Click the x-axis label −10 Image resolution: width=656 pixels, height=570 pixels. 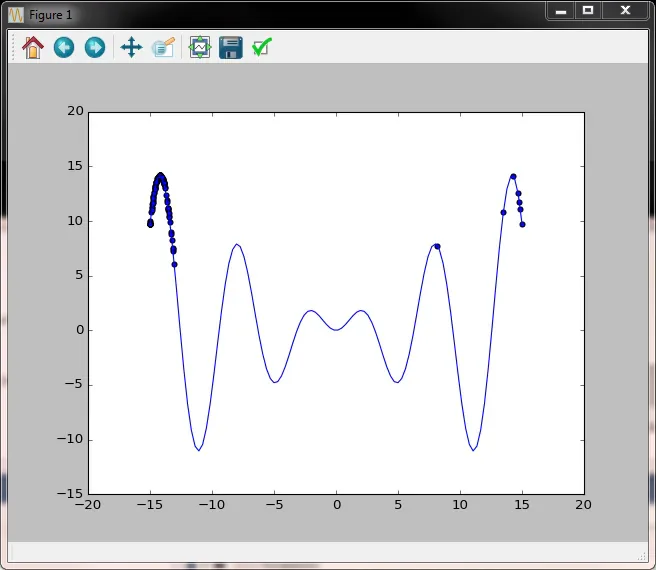pyautogui.click(x=212, y=505)
